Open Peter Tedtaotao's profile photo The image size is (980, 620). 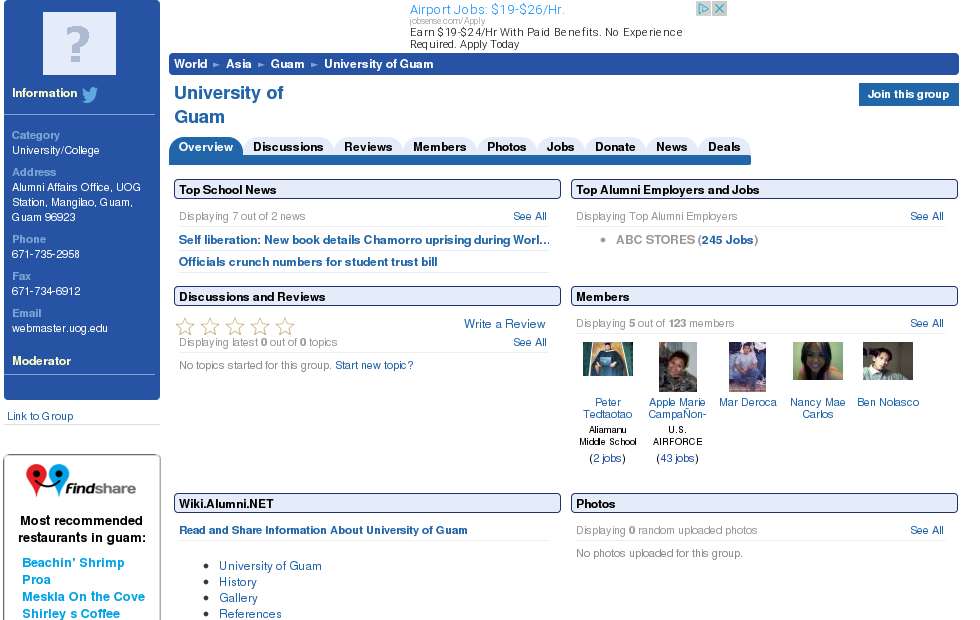coord(608,359)
